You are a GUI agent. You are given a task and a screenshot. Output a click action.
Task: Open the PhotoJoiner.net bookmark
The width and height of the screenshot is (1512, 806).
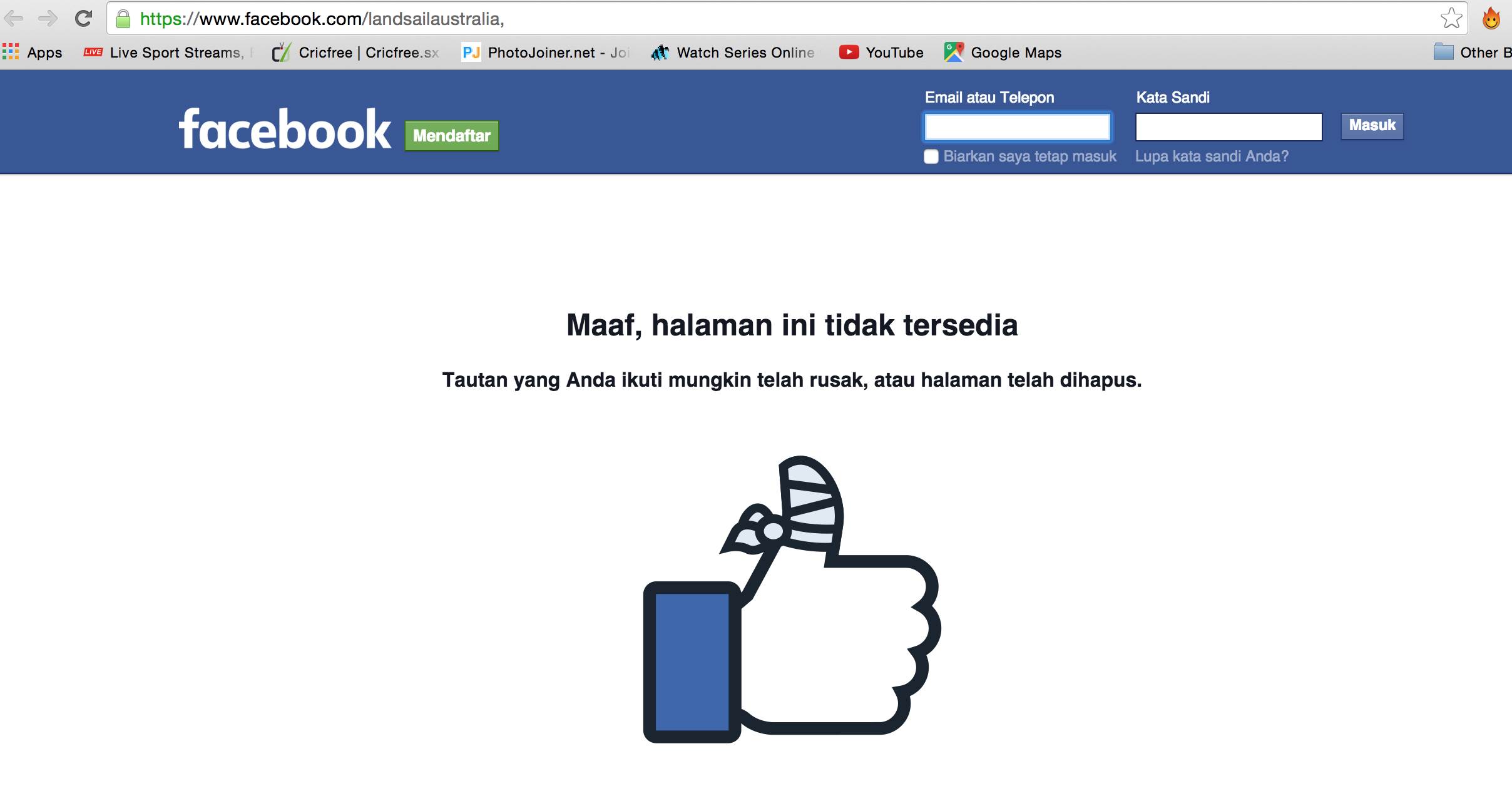coord(544,53)
